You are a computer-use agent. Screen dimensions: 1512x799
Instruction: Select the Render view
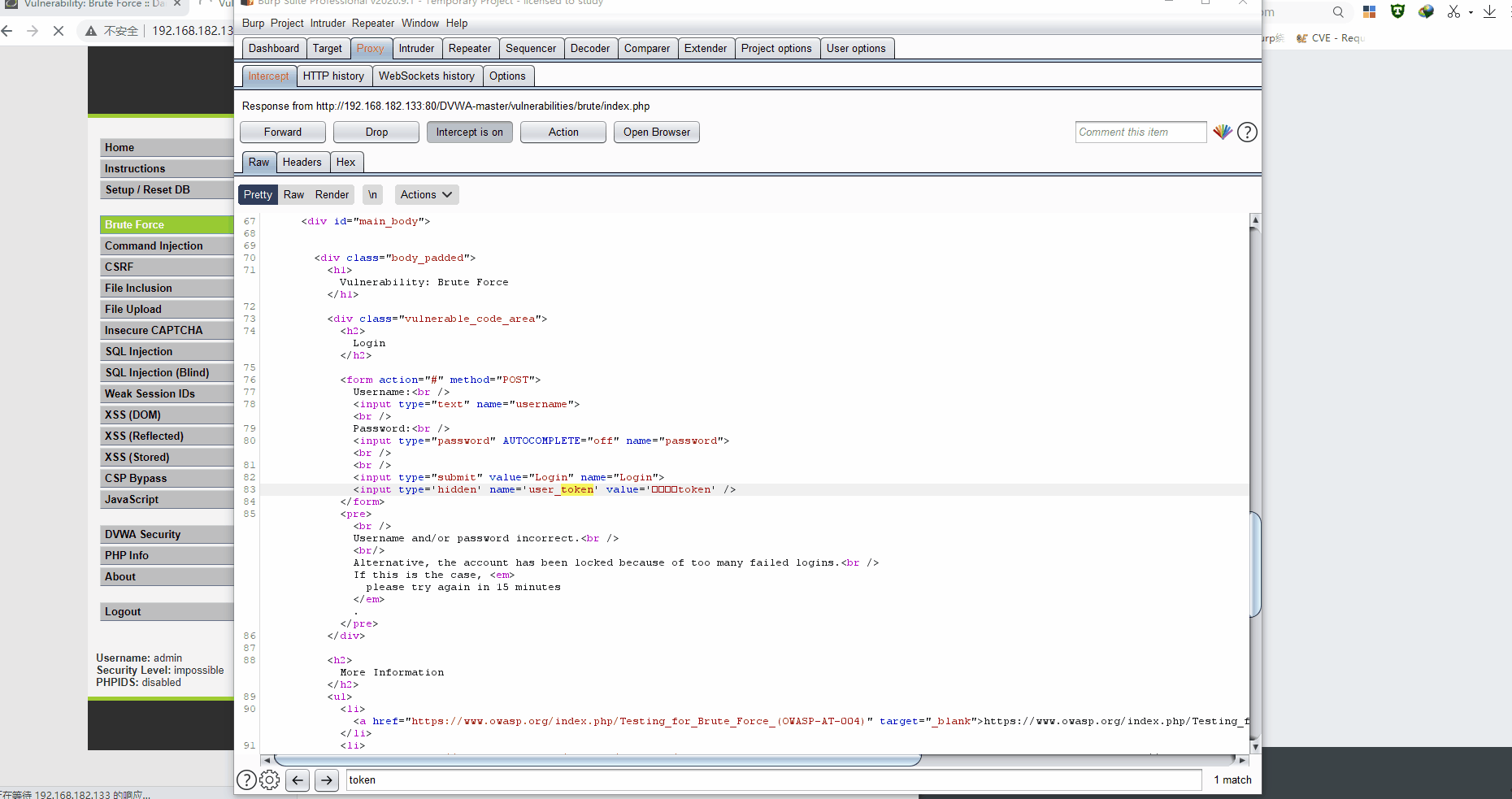coord(332,195)
